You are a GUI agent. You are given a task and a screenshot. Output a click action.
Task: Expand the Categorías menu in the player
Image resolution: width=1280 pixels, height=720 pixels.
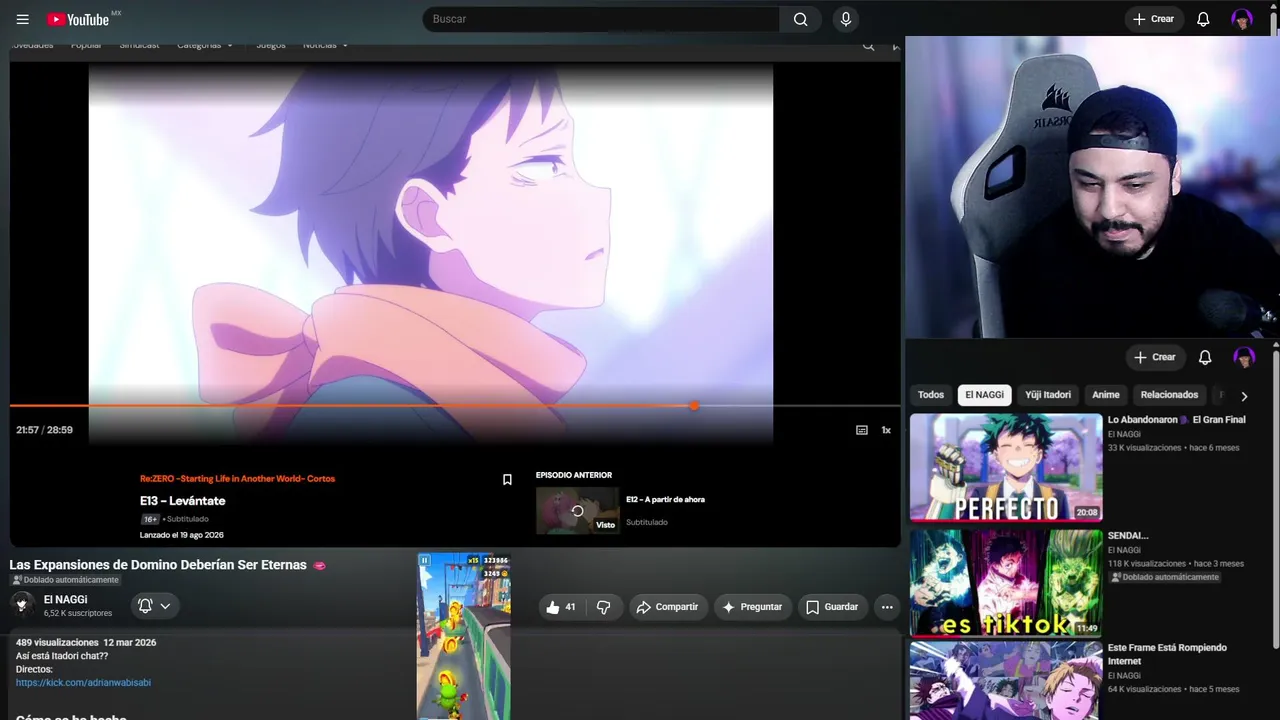(x=205, y=45)
